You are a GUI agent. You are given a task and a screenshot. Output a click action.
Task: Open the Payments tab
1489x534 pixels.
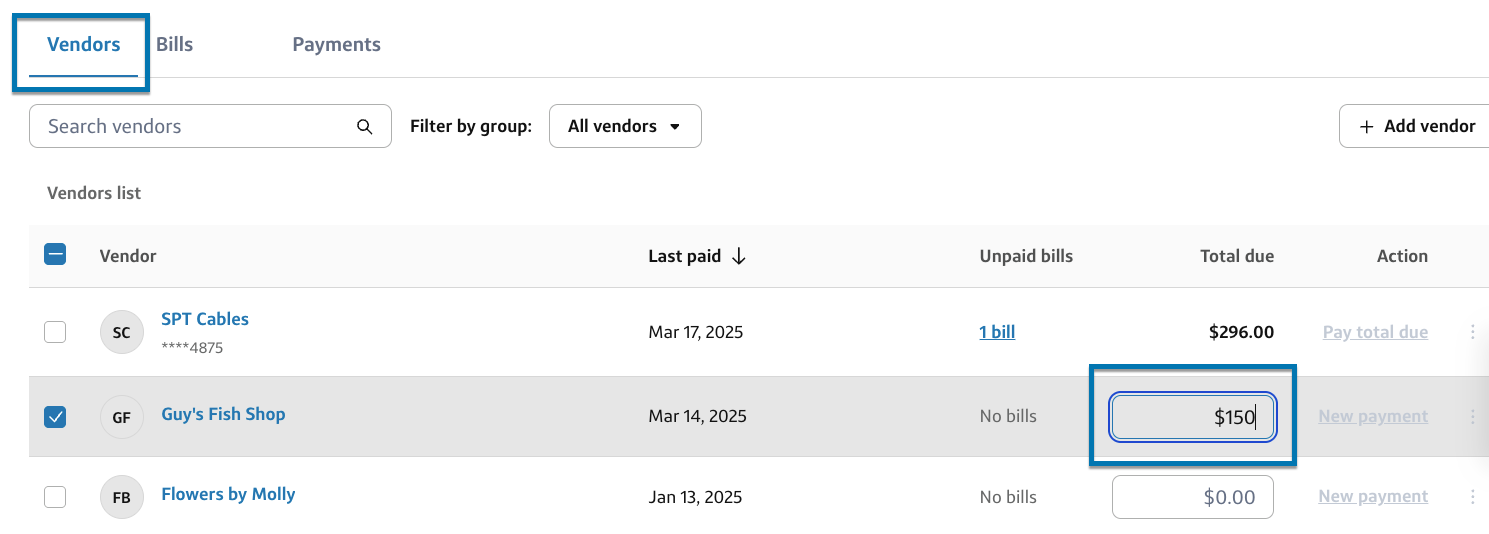click(x=336, y=45)
